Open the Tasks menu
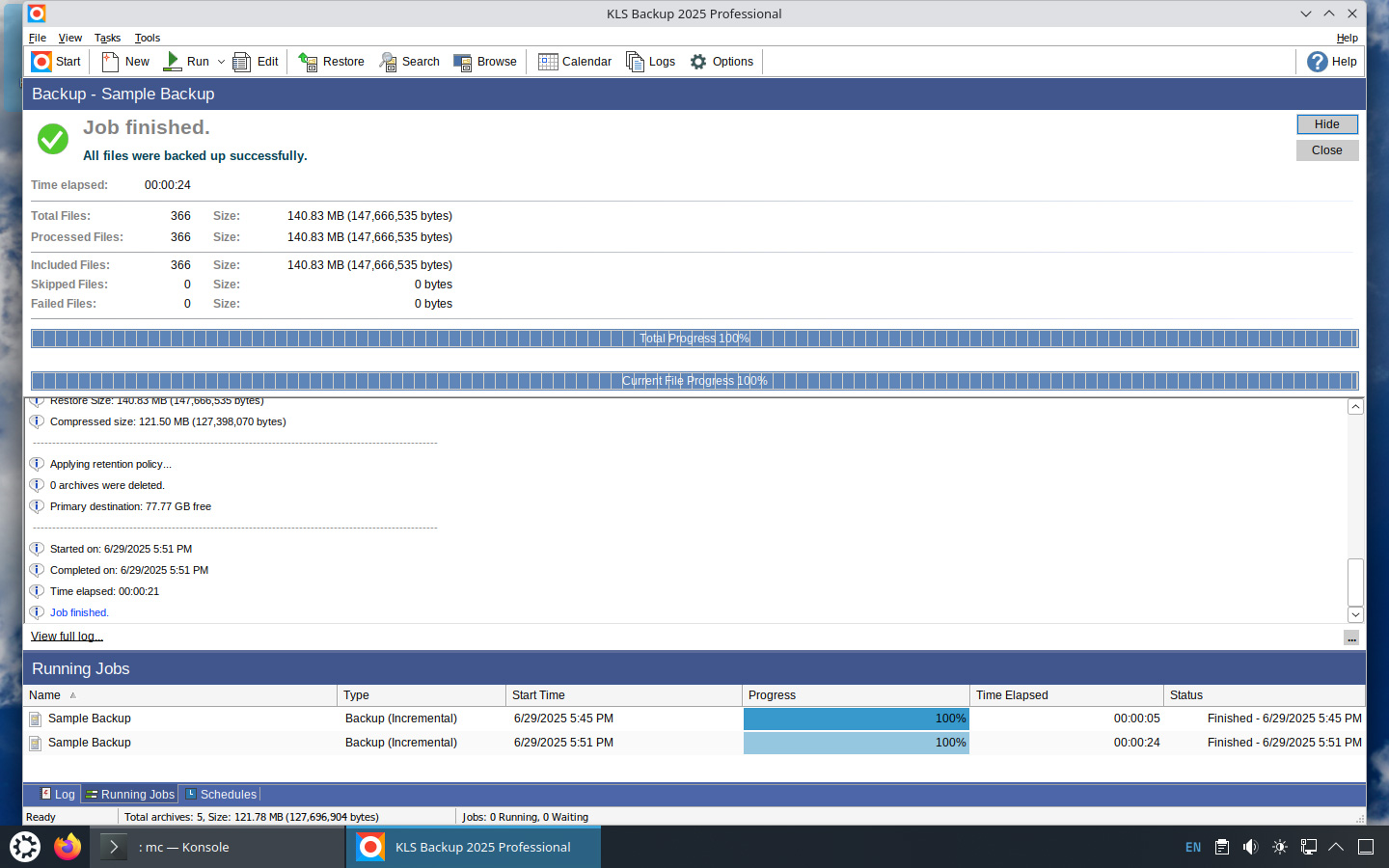Viewport: 1389px width, 868px height. pyautogui.click(x=107, y=38)
